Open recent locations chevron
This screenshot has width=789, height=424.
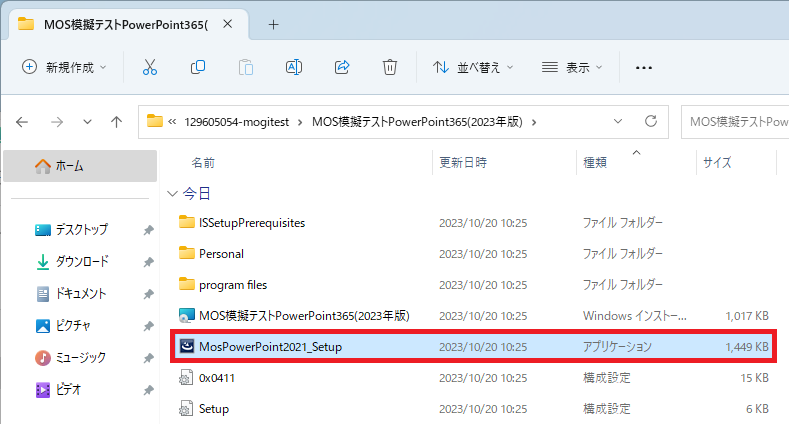(x=87, y=122)
